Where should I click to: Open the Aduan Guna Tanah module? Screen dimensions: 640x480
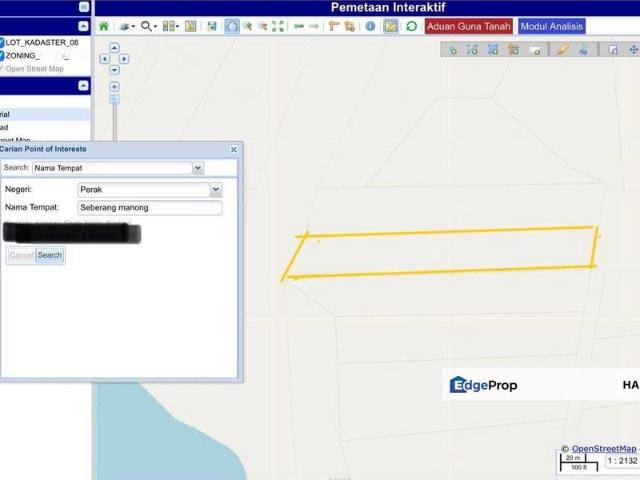469,26
